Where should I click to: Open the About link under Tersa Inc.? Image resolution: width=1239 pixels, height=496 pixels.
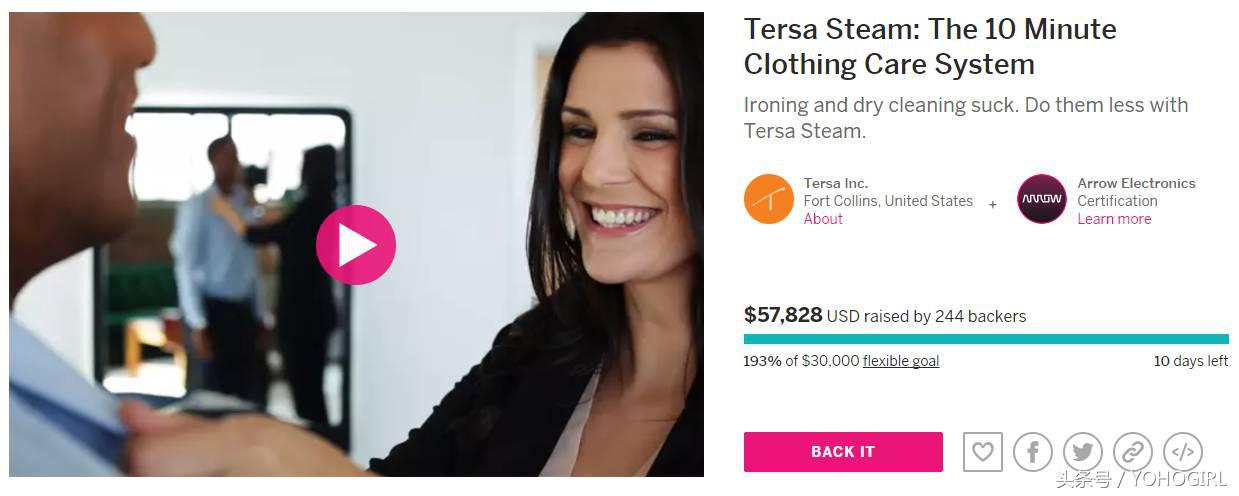coord(823,219)
